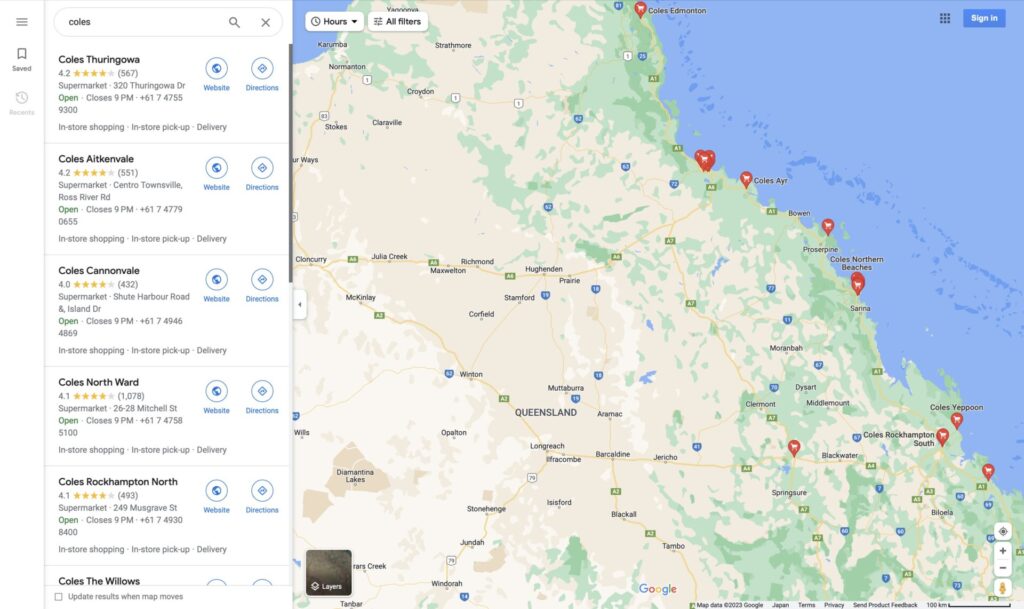Zoom out on the map

click(x=1002, y=568)
